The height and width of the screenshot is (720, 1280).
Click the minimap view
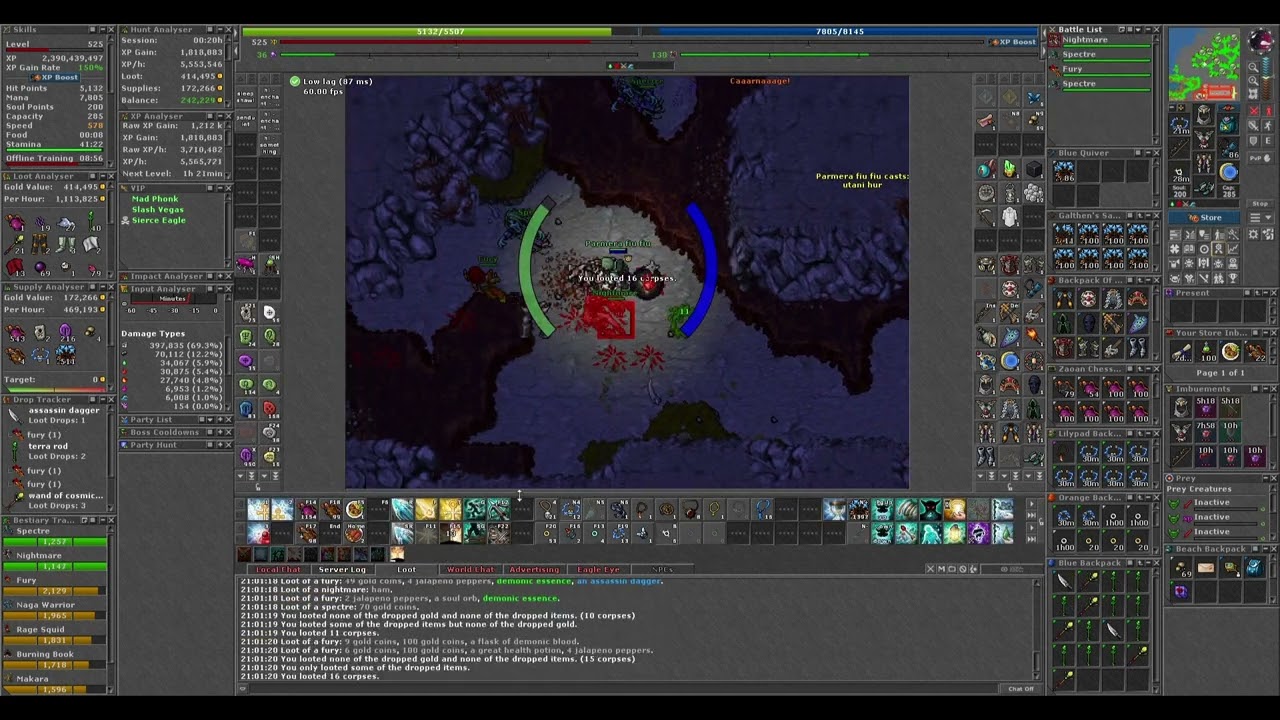point(1204,64)
